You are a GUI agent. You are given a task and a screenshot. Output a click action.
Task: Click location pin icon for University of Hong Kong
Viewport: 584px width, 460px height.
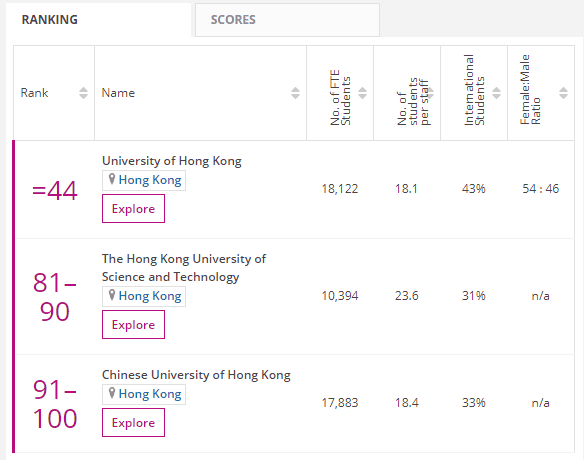tap(111, 179)
